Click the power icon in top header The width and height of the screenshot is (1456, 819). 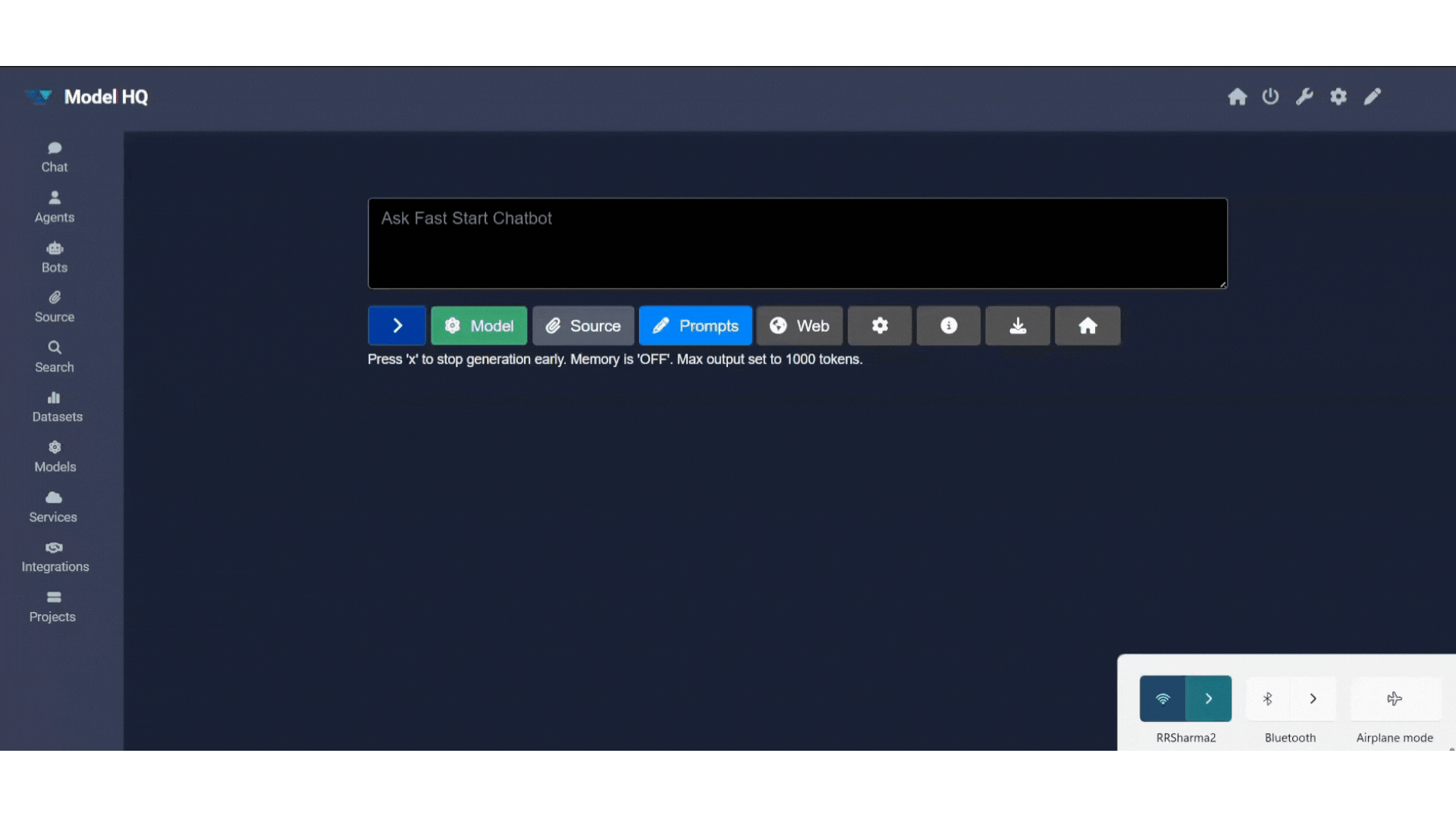1270,96
